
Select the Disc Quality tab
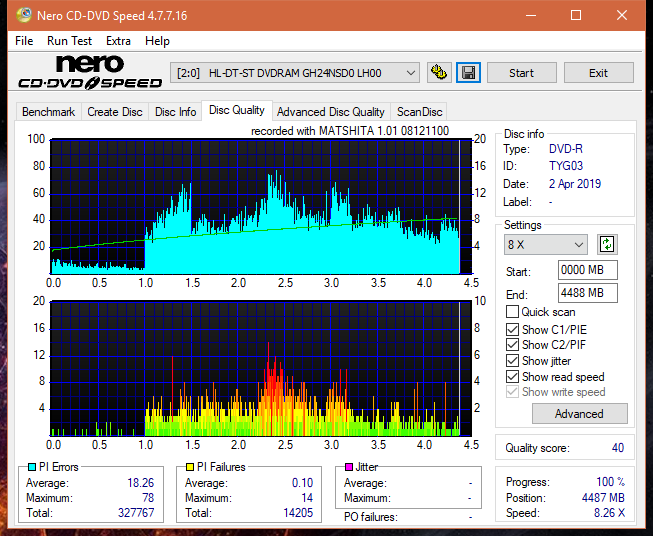[x=237, y=110]
